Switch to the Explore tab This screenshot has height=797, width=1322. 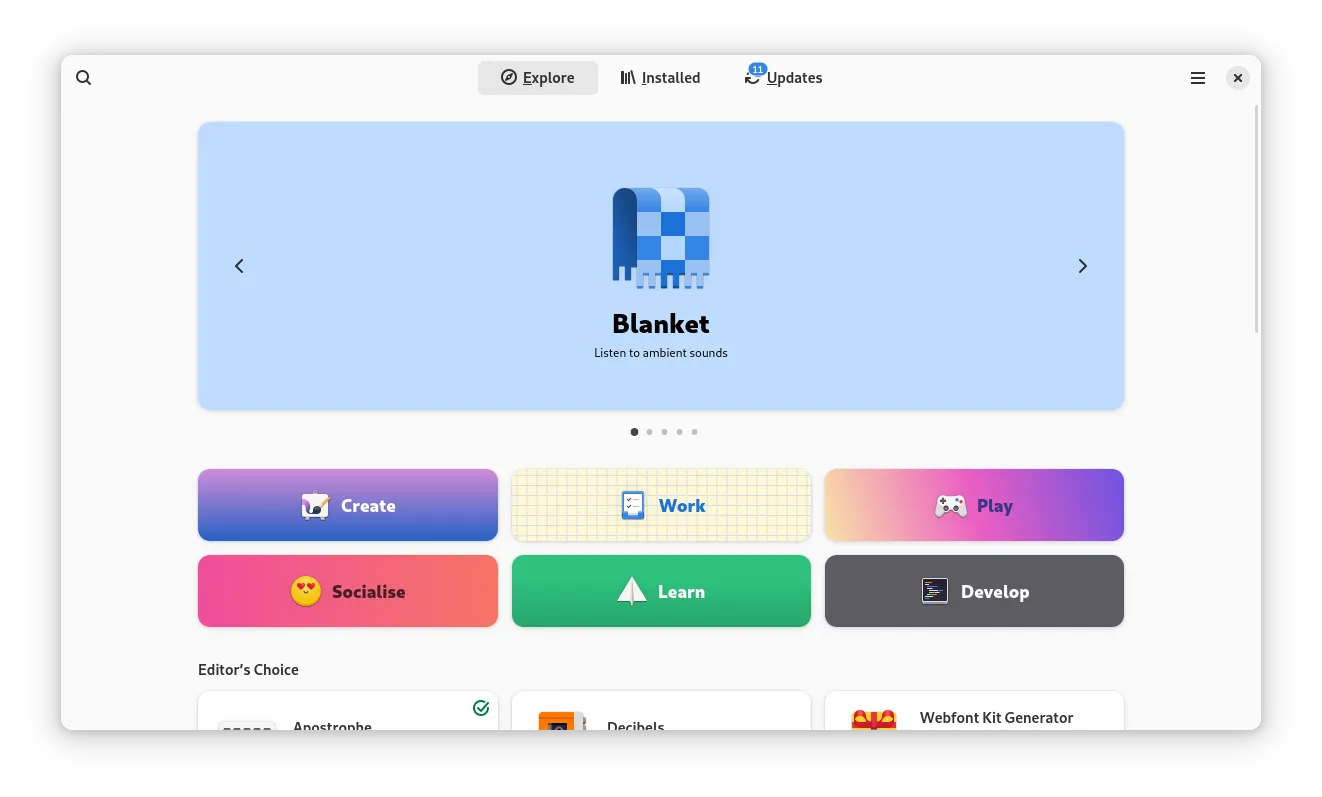tap(538, 78)
